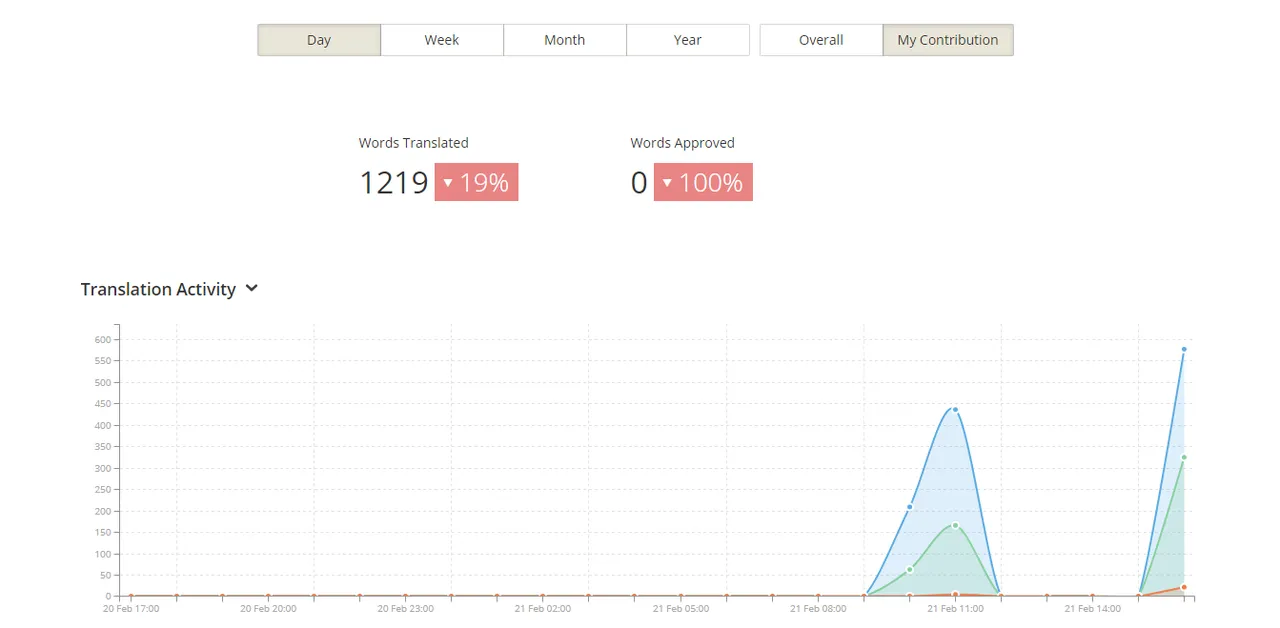
Task: Click the 20 Feb 23:00 axis label
Action: (405, 608)
